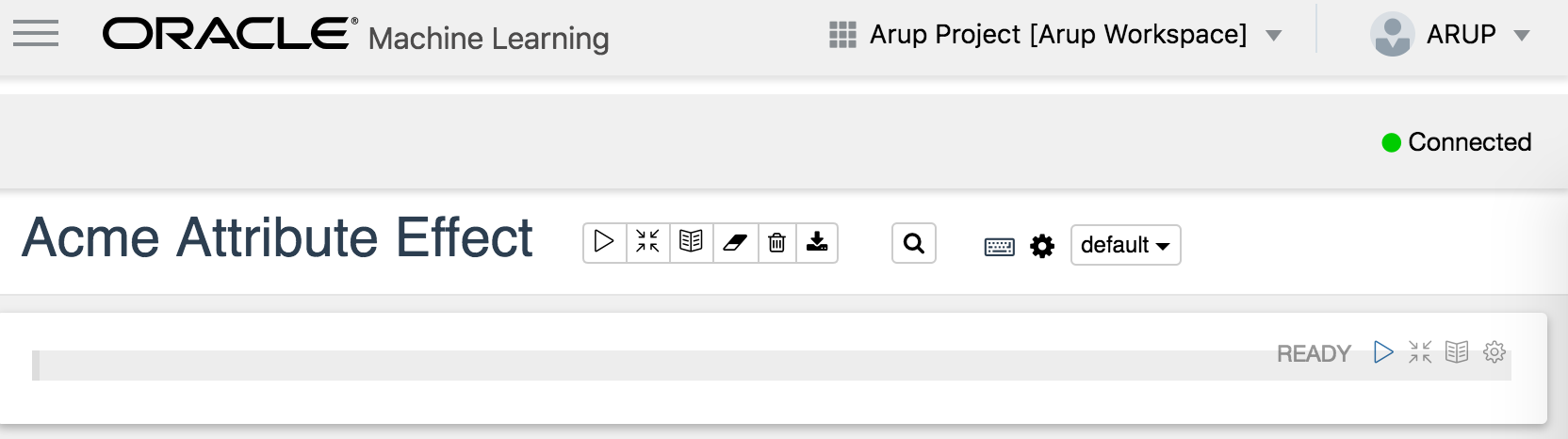The width and height of the screenshot is (1568, 439).
Task: Expand Arup Project workspace dropdown
Action: point(1056,35)
